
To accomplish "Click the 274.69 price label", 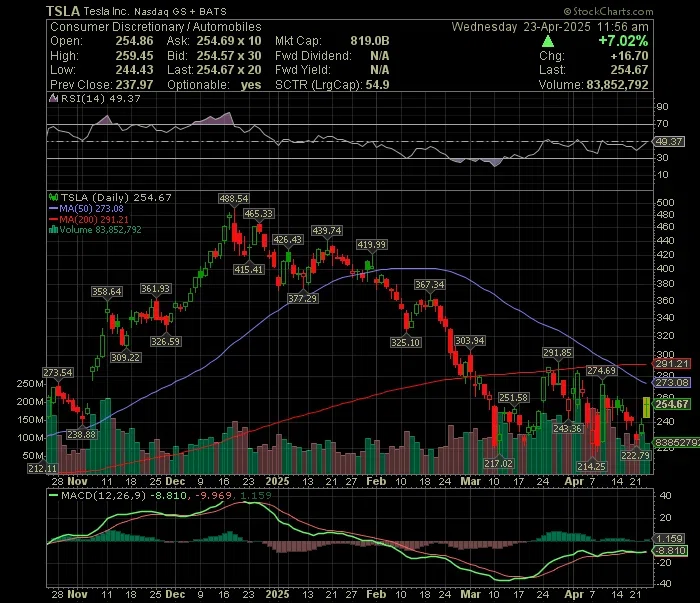I will (x=602, y=370).
